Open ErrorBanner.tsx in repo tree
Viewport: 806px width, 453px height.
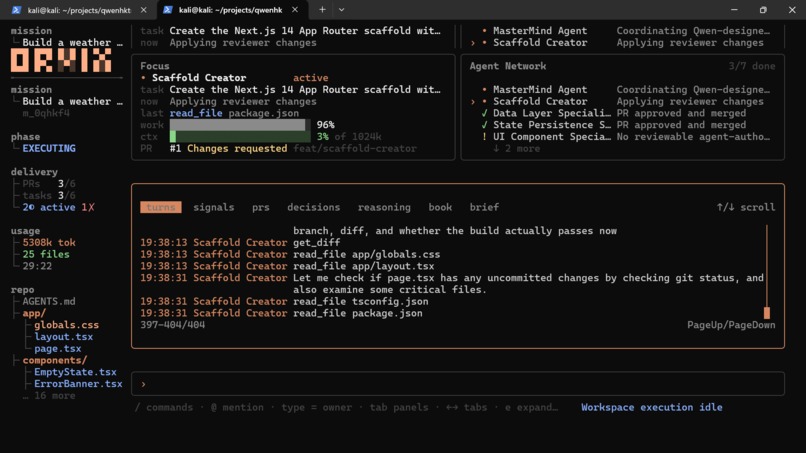point(78,384)
